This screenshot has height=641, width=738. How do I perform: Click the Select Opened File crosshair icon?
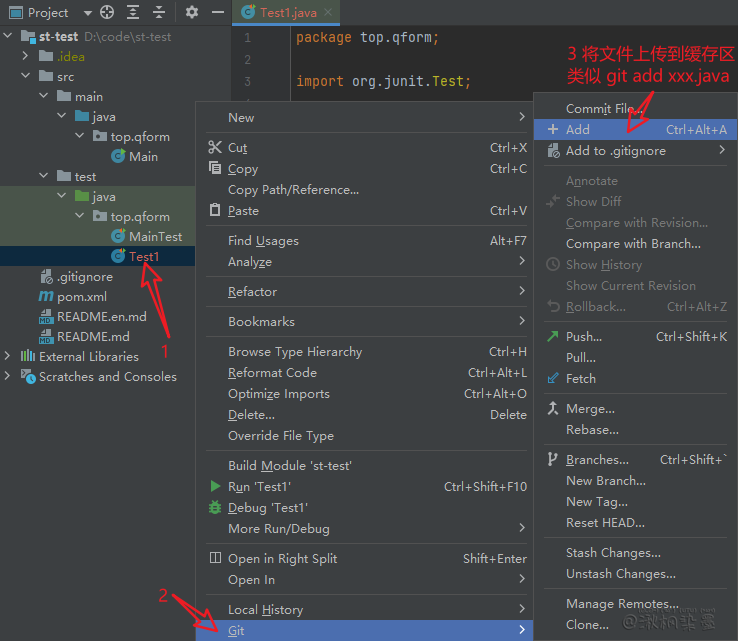[107, 13]
